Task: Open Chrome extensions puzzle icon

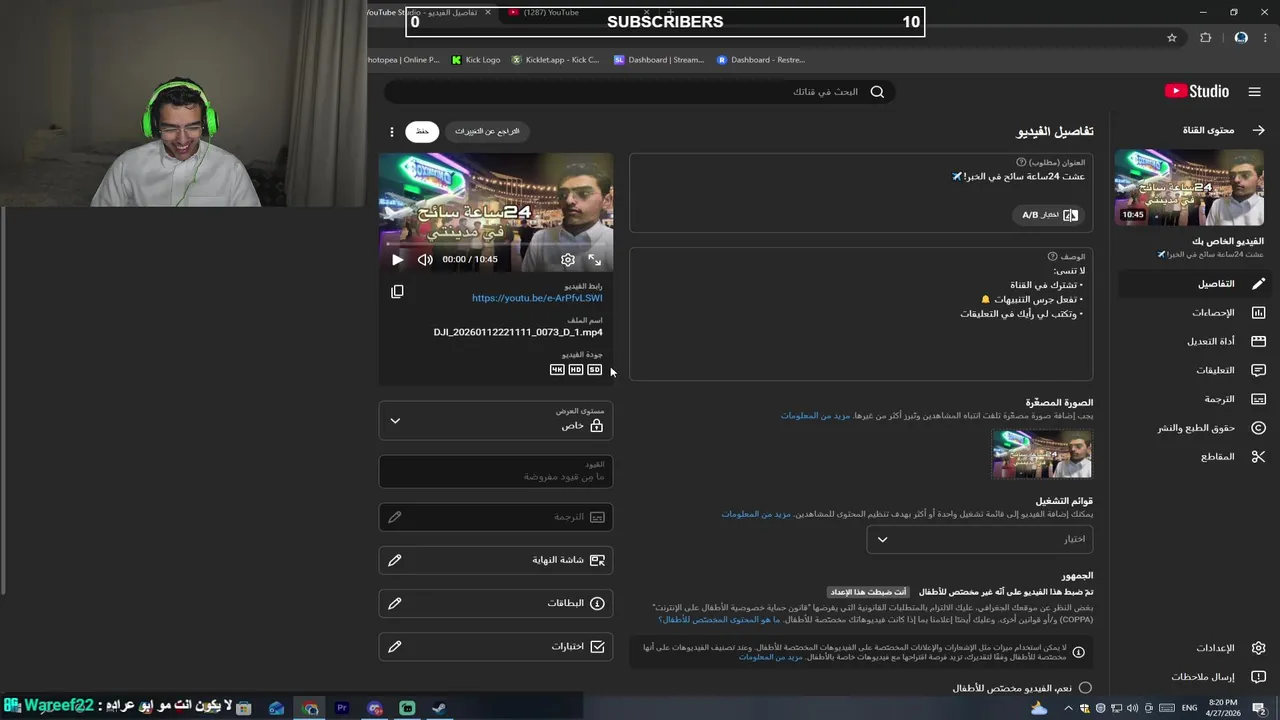Action: (x=1205, y=38)
